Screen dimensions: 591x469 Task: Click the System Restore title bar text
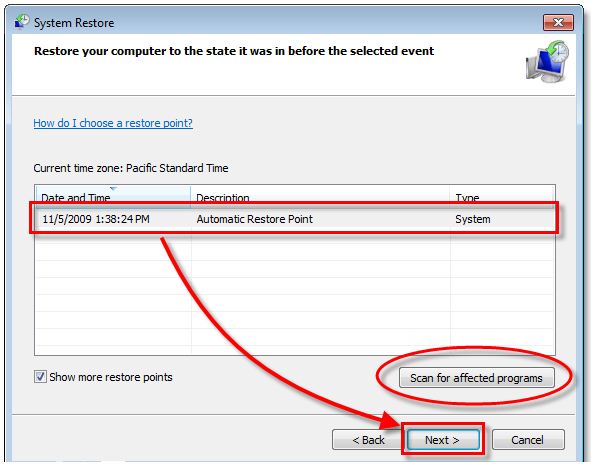pos(74,23)
